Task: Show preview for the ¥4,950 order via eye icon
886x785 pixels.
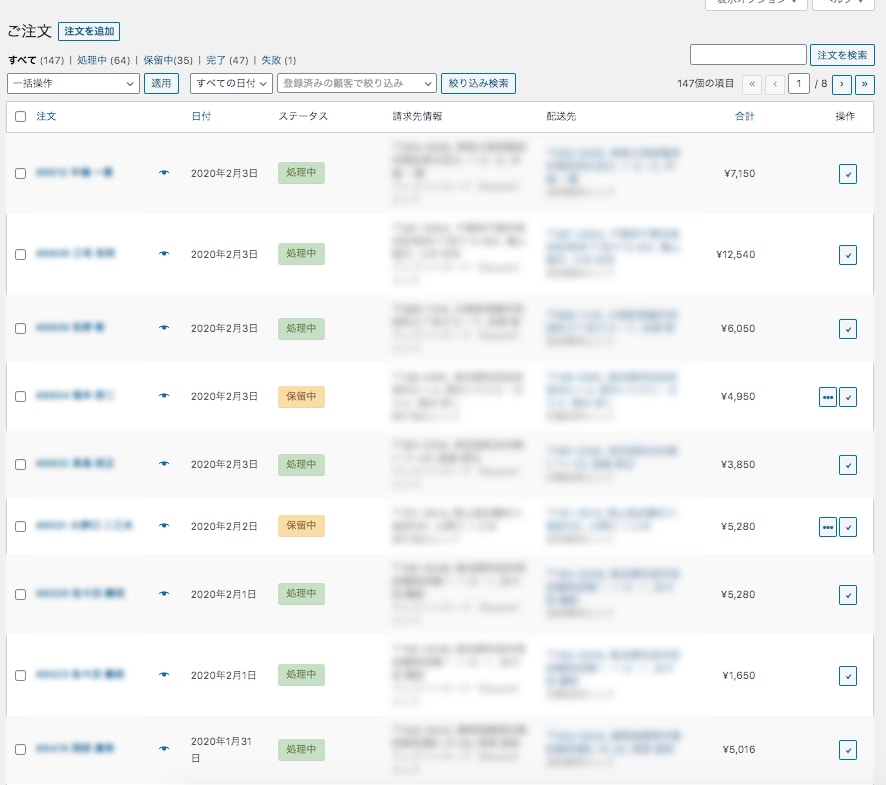Action: (x=164, y=396)
